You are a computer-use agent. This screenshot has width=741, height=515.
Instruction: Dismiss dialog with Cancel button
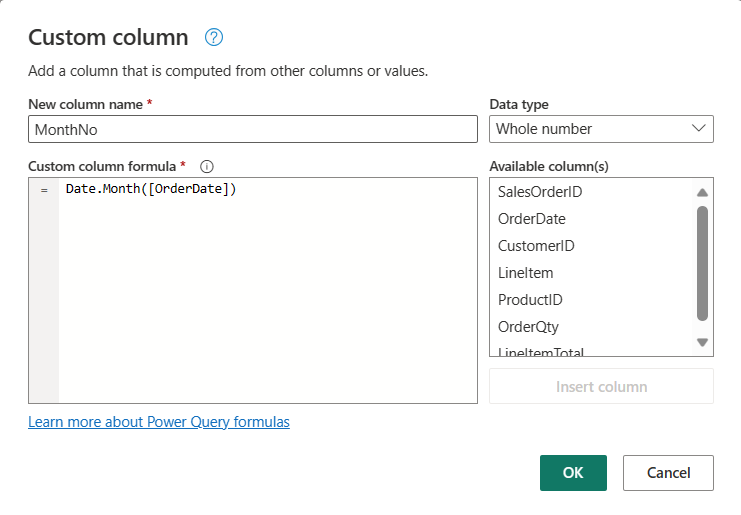(x=668, y=472)
